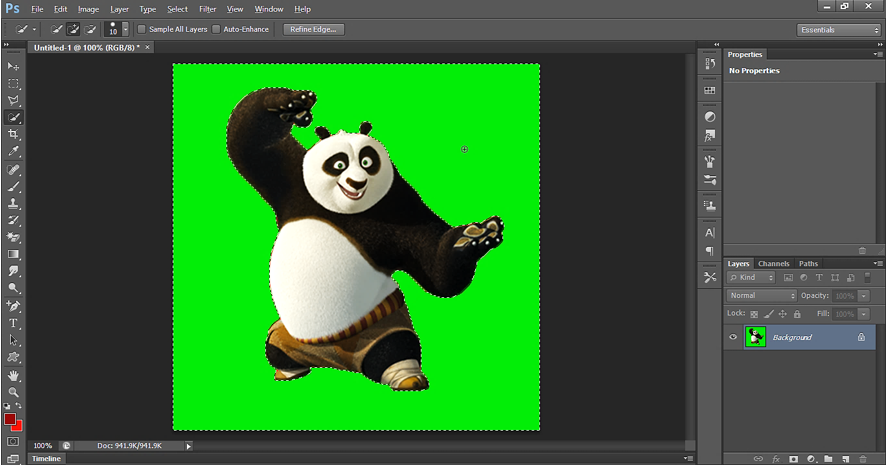Choose Add to Selection mode

point(73,29)
